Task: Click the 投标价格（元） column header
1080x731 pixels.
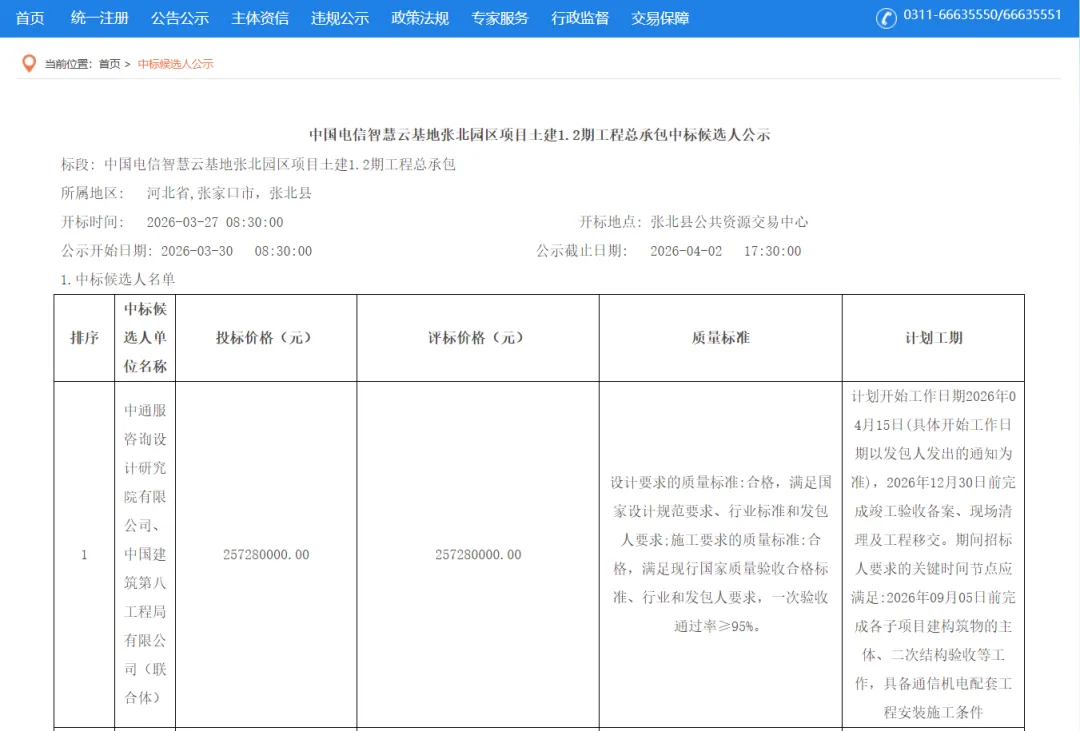Action: point(266,338)
